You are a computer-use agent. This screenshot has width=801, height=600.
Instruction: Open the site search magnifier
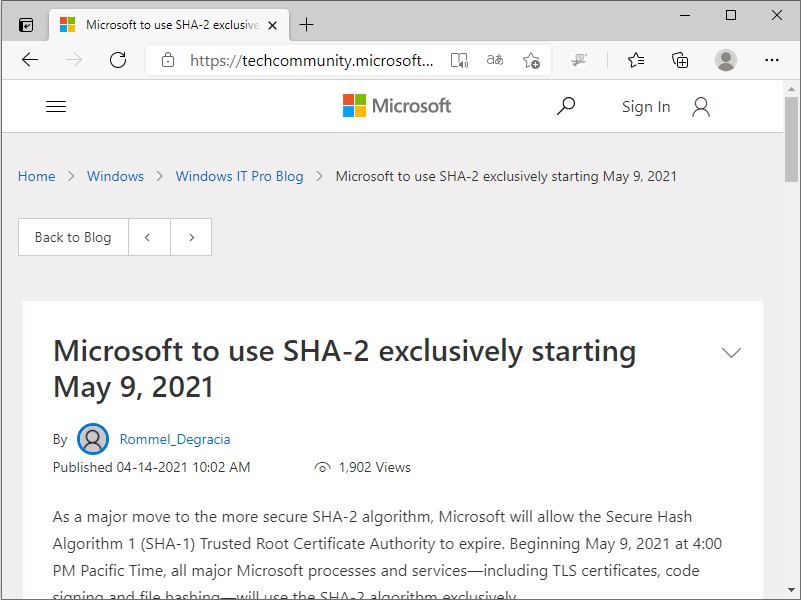(566, 106)
